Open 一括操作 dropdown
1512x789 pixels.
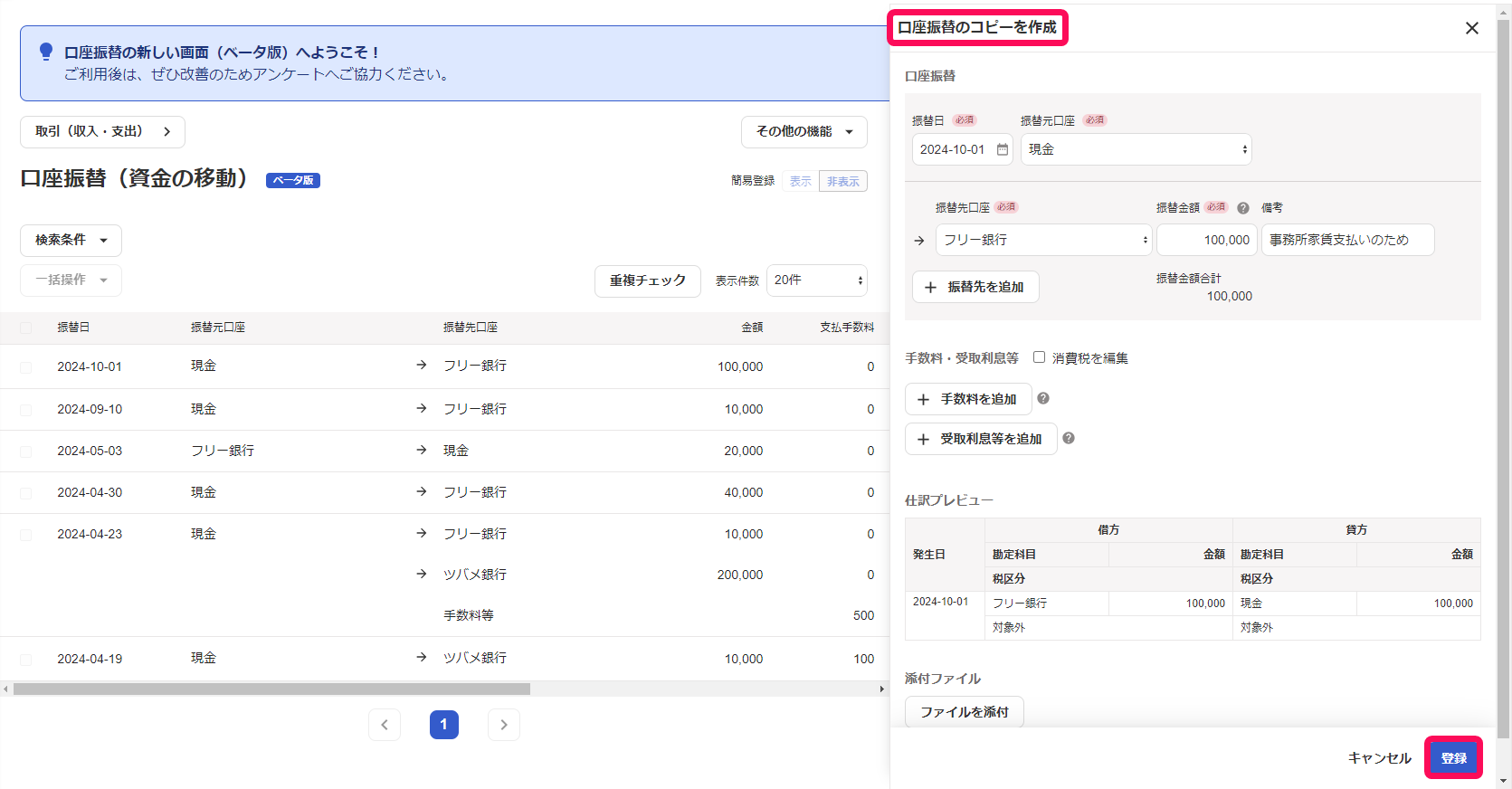[x=71, y=280]
